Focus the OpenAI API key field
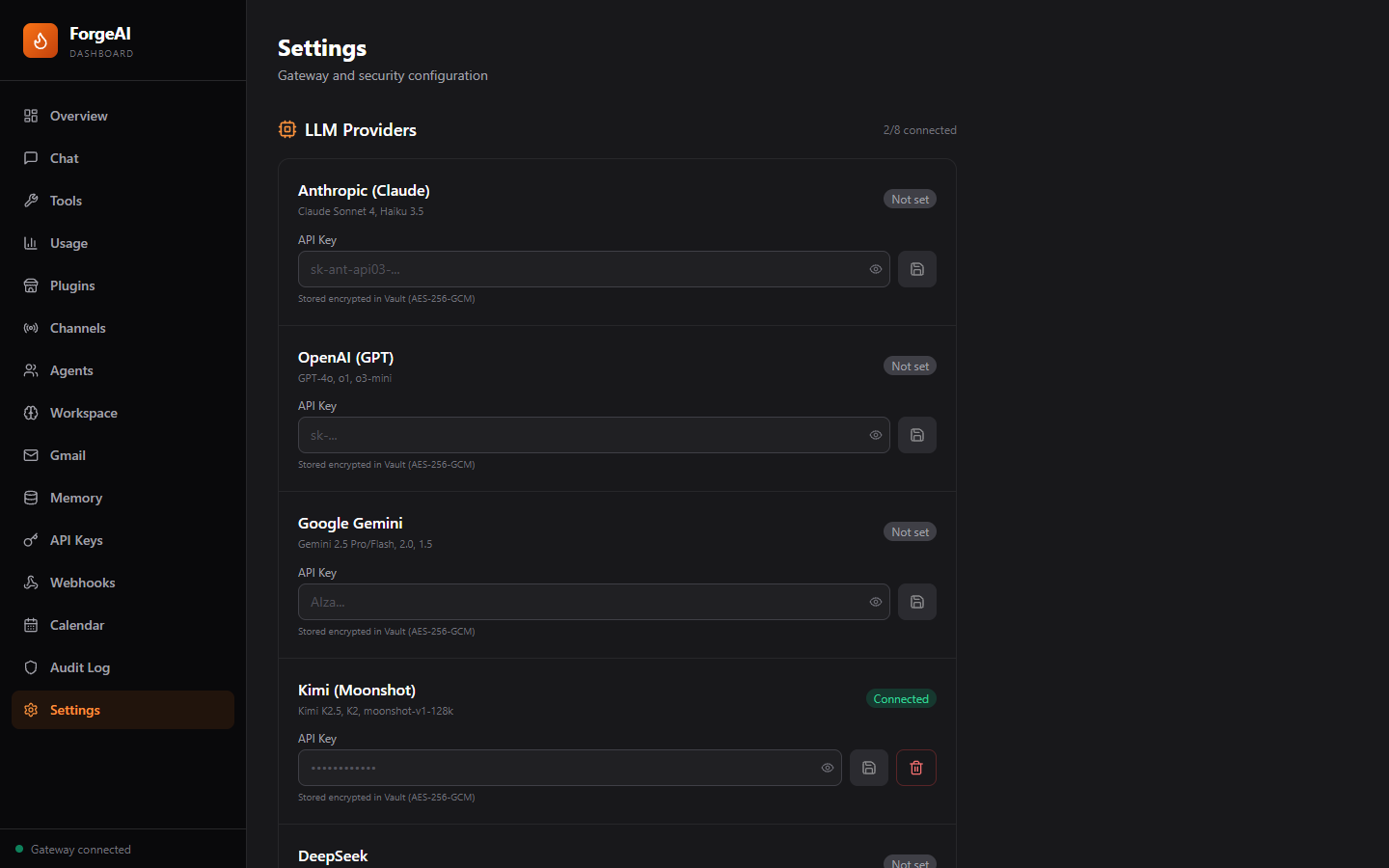1389x868 pixels. 579,435
